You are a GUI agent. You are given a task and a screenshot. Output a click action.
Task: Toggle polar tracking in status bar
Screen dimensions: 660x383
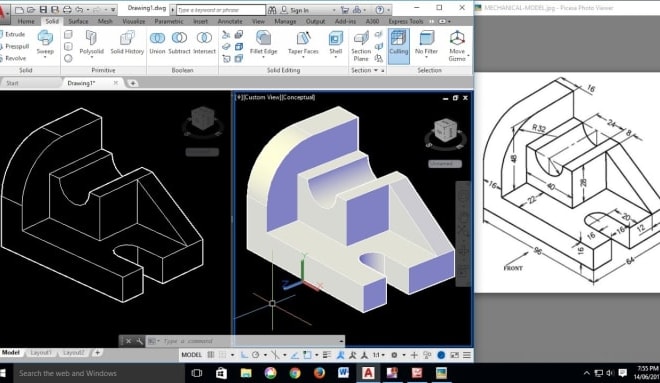(255, 355)
